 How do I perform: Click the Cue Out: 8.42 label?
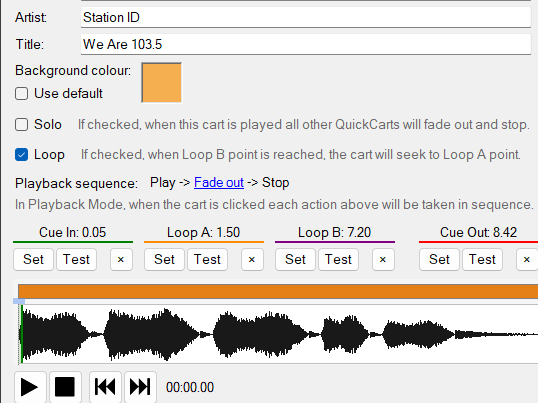coord(478,233)
